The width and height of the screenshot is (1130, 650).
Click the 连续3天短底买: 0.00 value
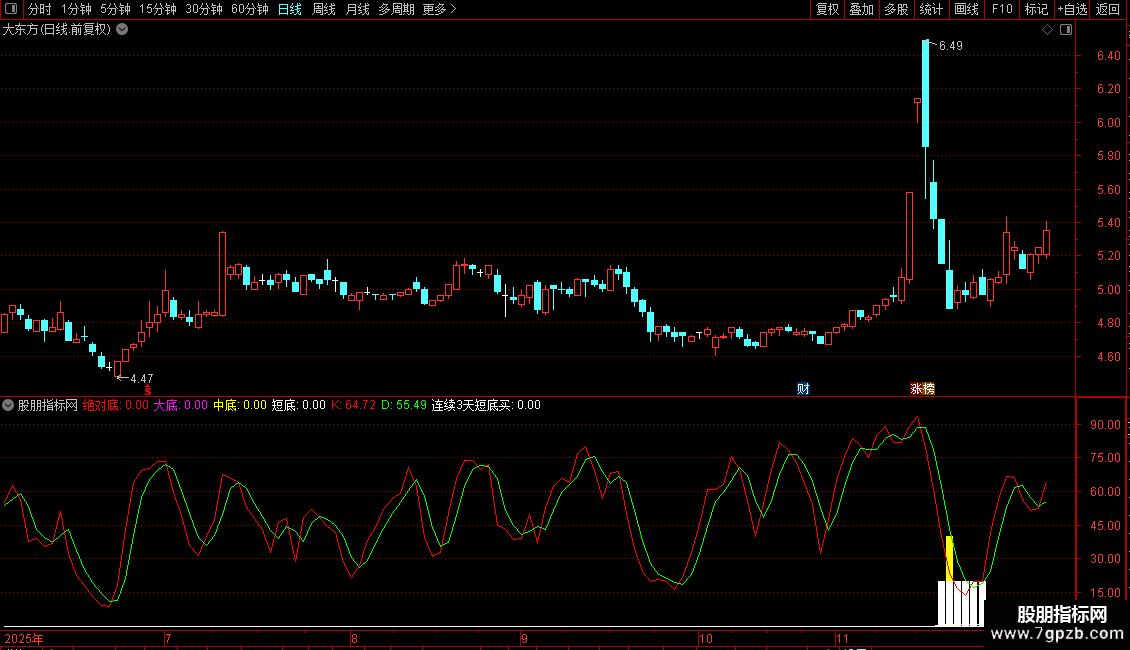(x=486, y=405)
